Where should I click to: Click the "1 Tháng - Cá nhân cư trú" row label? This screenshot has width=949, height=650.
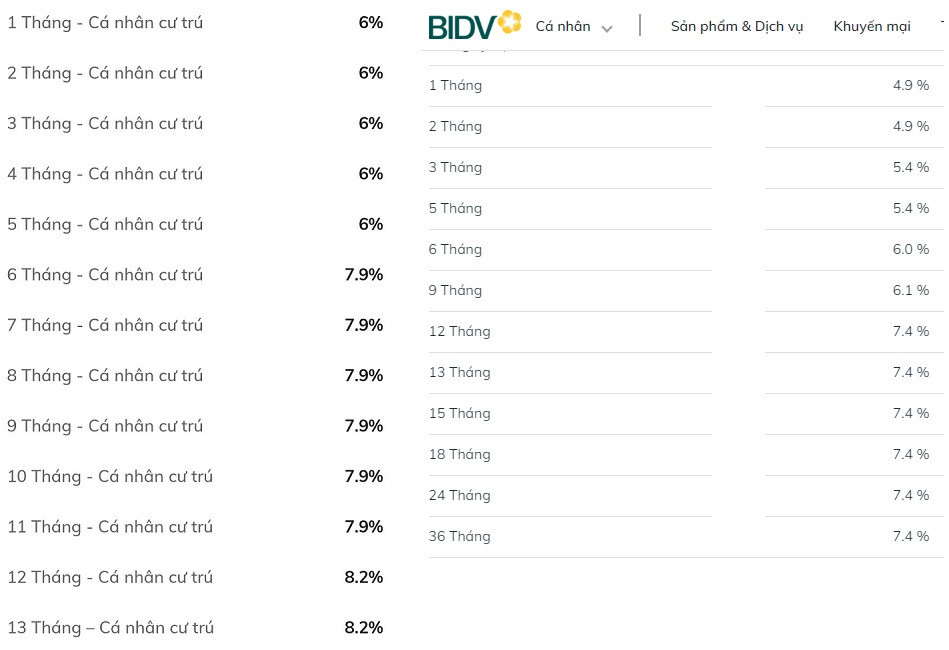tap(105, 22)
